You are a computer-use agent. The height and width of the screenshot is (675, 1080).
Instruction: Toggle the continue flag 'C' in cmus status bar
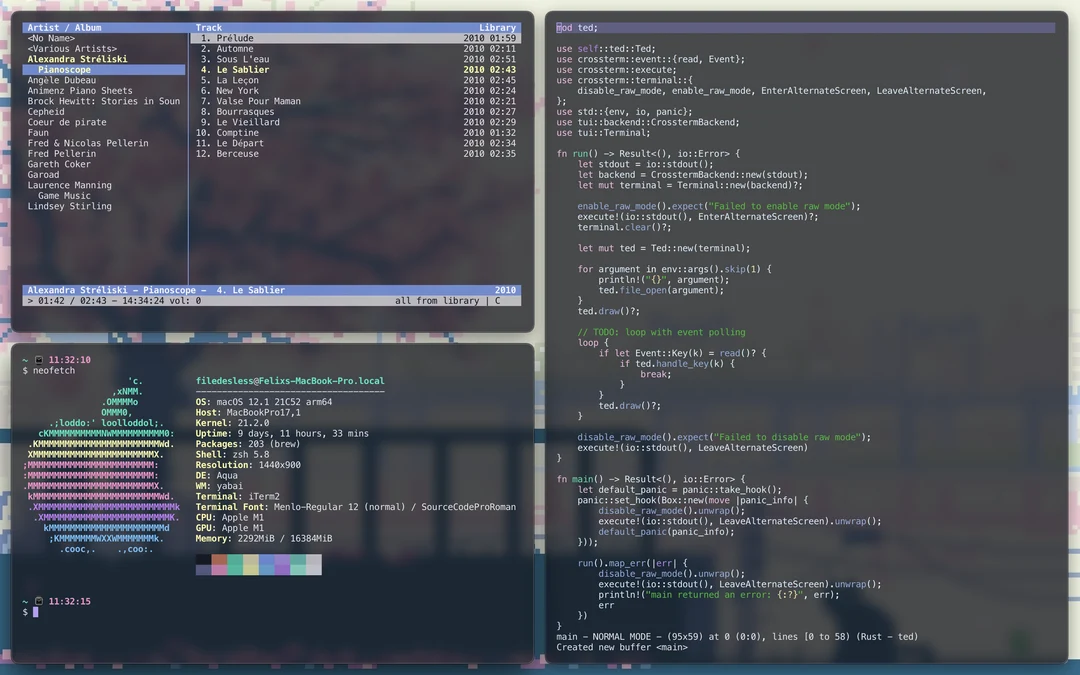point(497,301)
